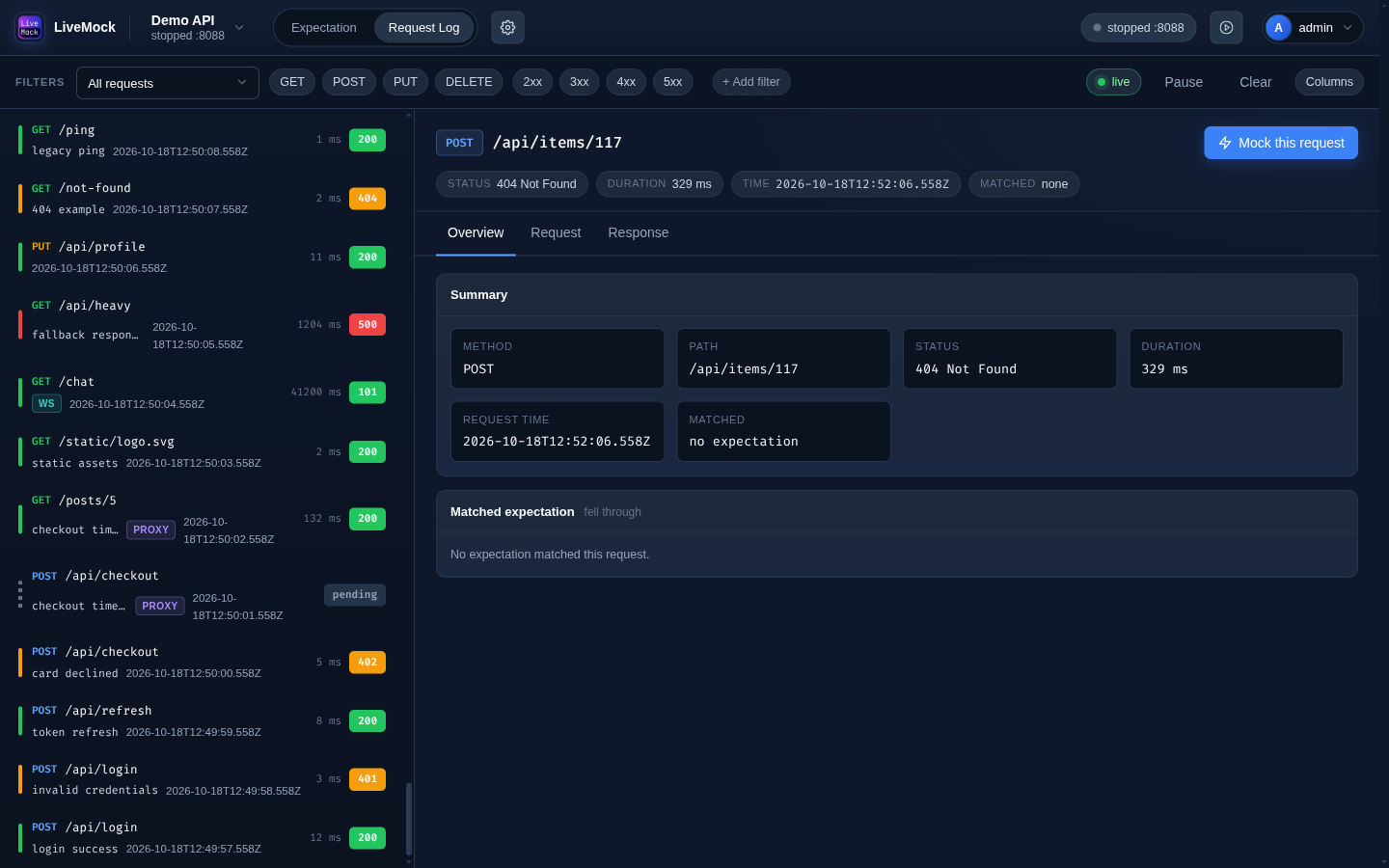1389x868 pixels.
Task: Toggle the GET method filter
Action: pyautogui.click(x=292, y=82)
